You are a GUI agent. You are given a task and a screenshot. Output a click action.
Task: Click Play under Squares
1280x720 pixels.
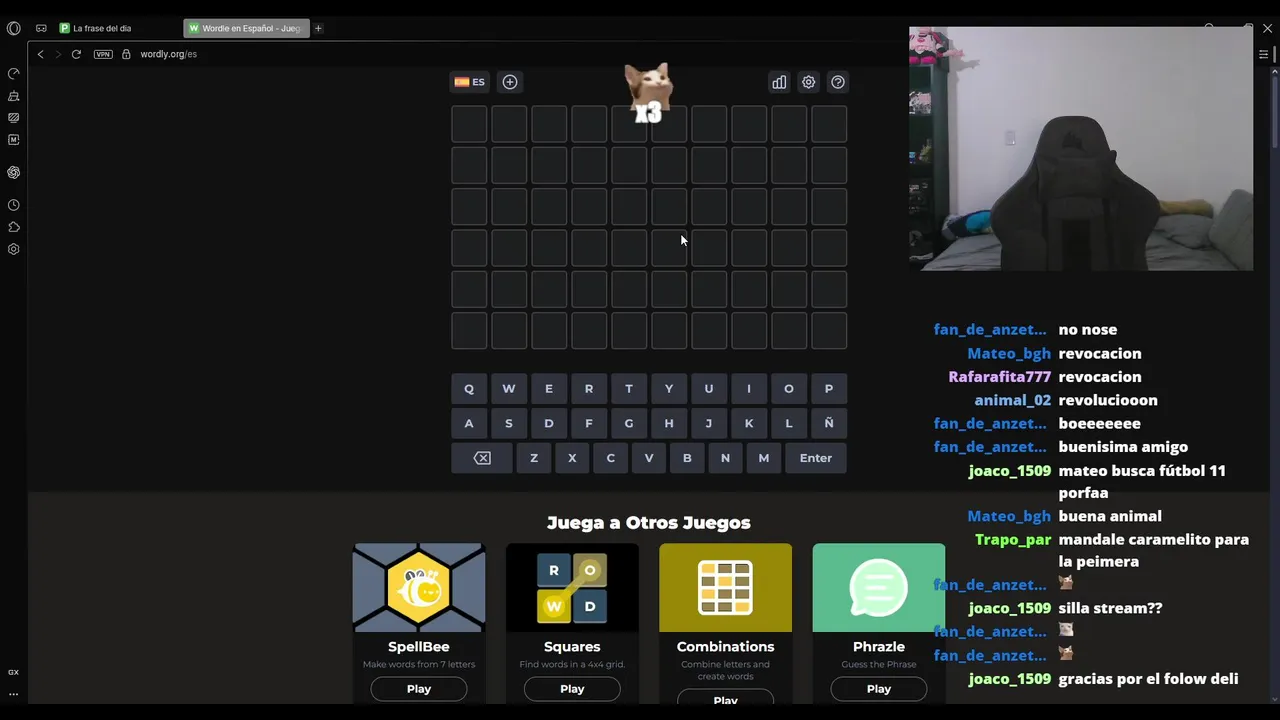[x=572, y=689]
